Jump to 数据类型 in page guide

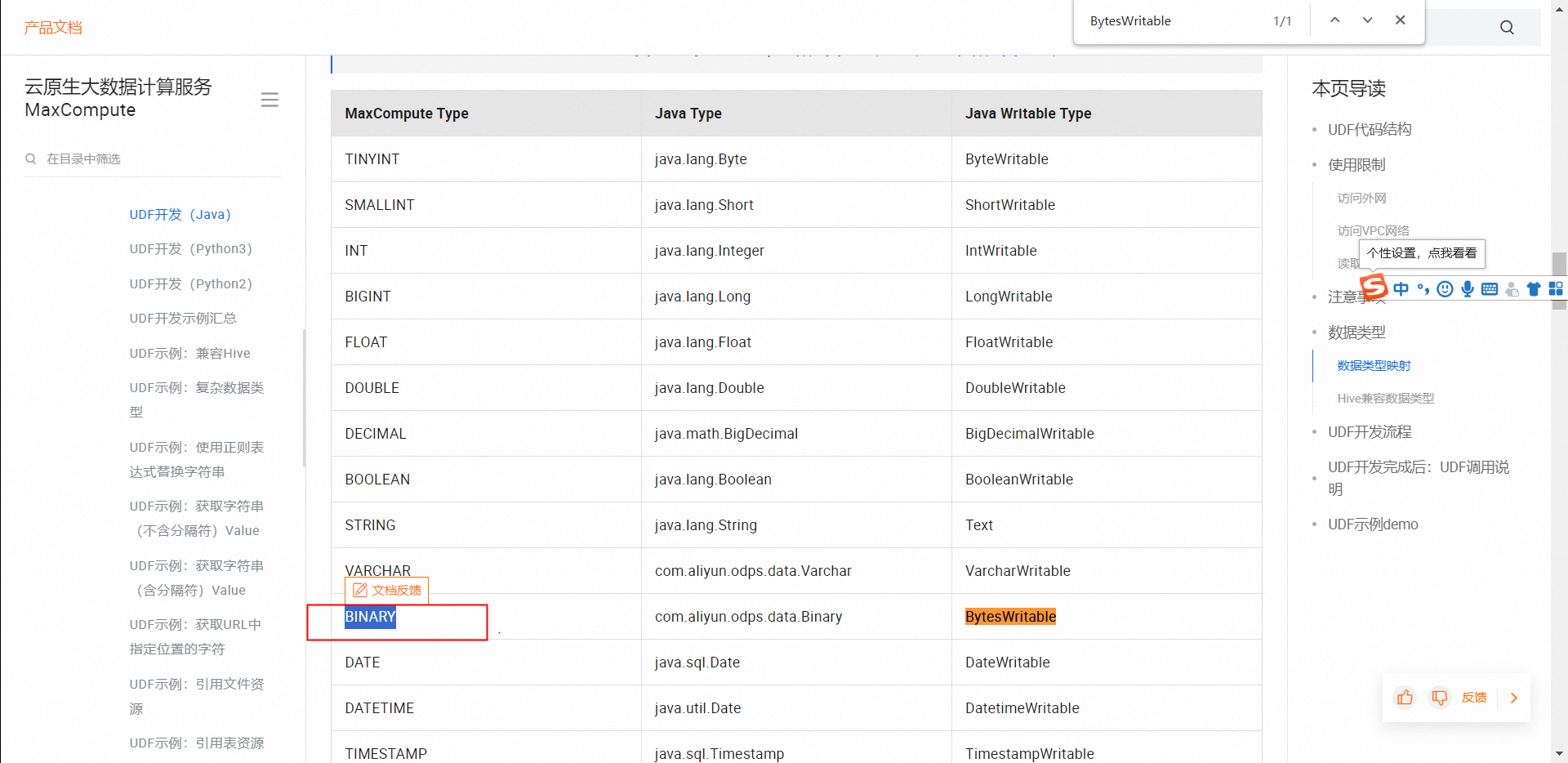point(1356,332)
